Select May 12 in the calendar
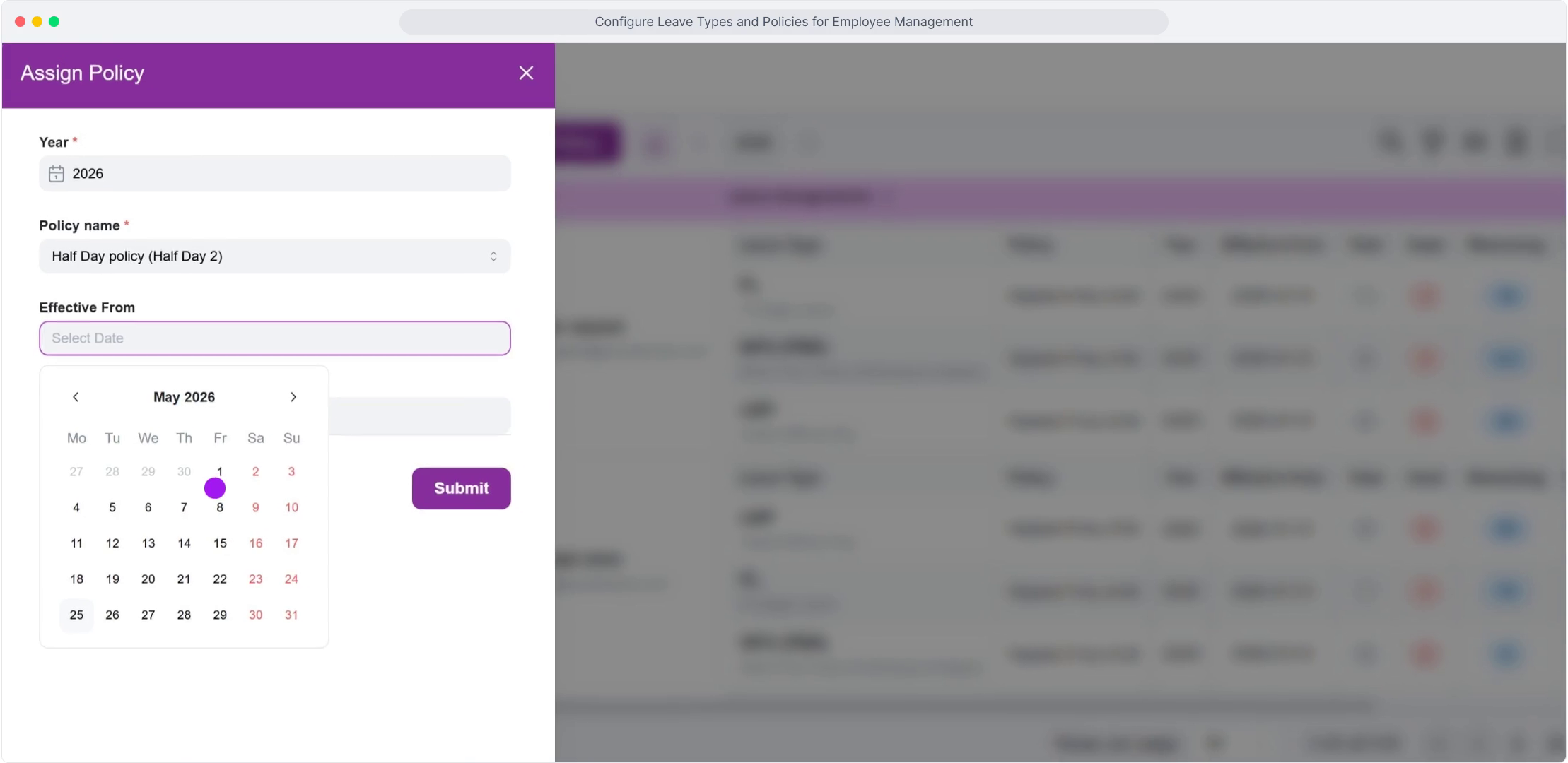 tap(112, 543)
